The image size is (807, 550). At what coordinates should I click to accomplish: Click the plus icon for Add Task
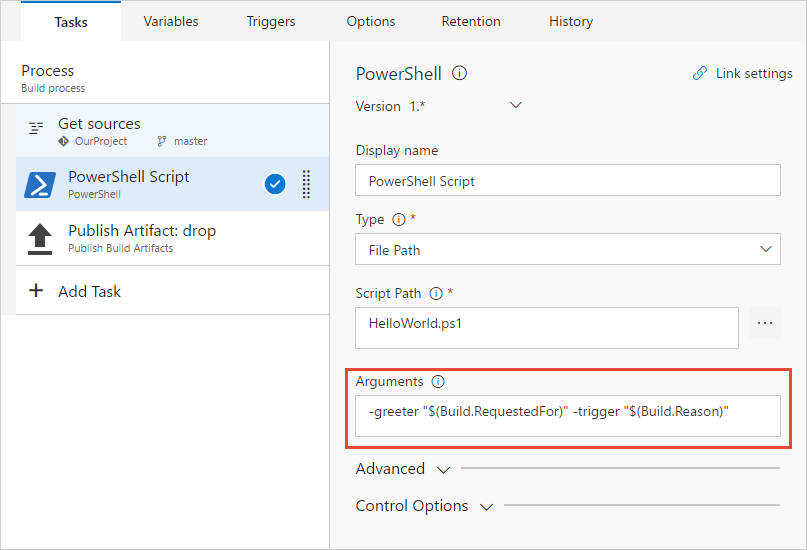click(36, 291)
